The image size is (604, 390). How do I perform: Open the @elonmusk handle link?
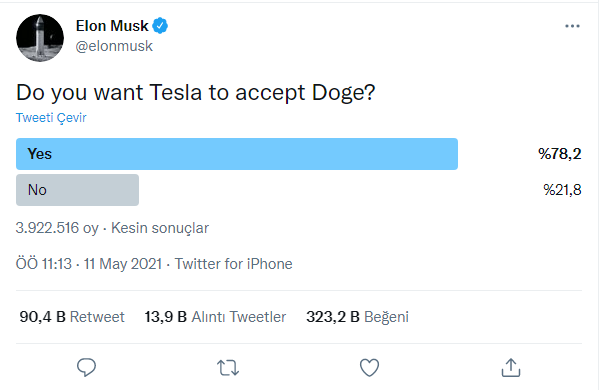point(114,46)
